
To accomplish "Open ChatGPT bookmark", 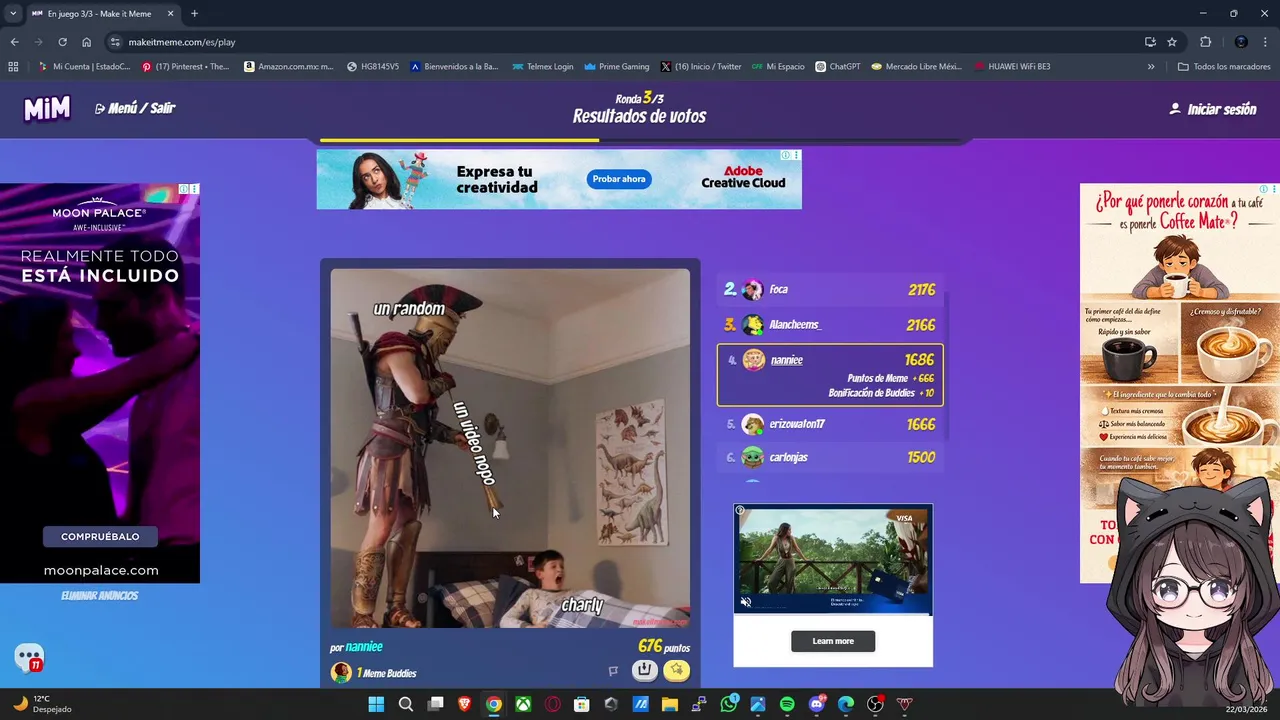I will tap(837, 67).
